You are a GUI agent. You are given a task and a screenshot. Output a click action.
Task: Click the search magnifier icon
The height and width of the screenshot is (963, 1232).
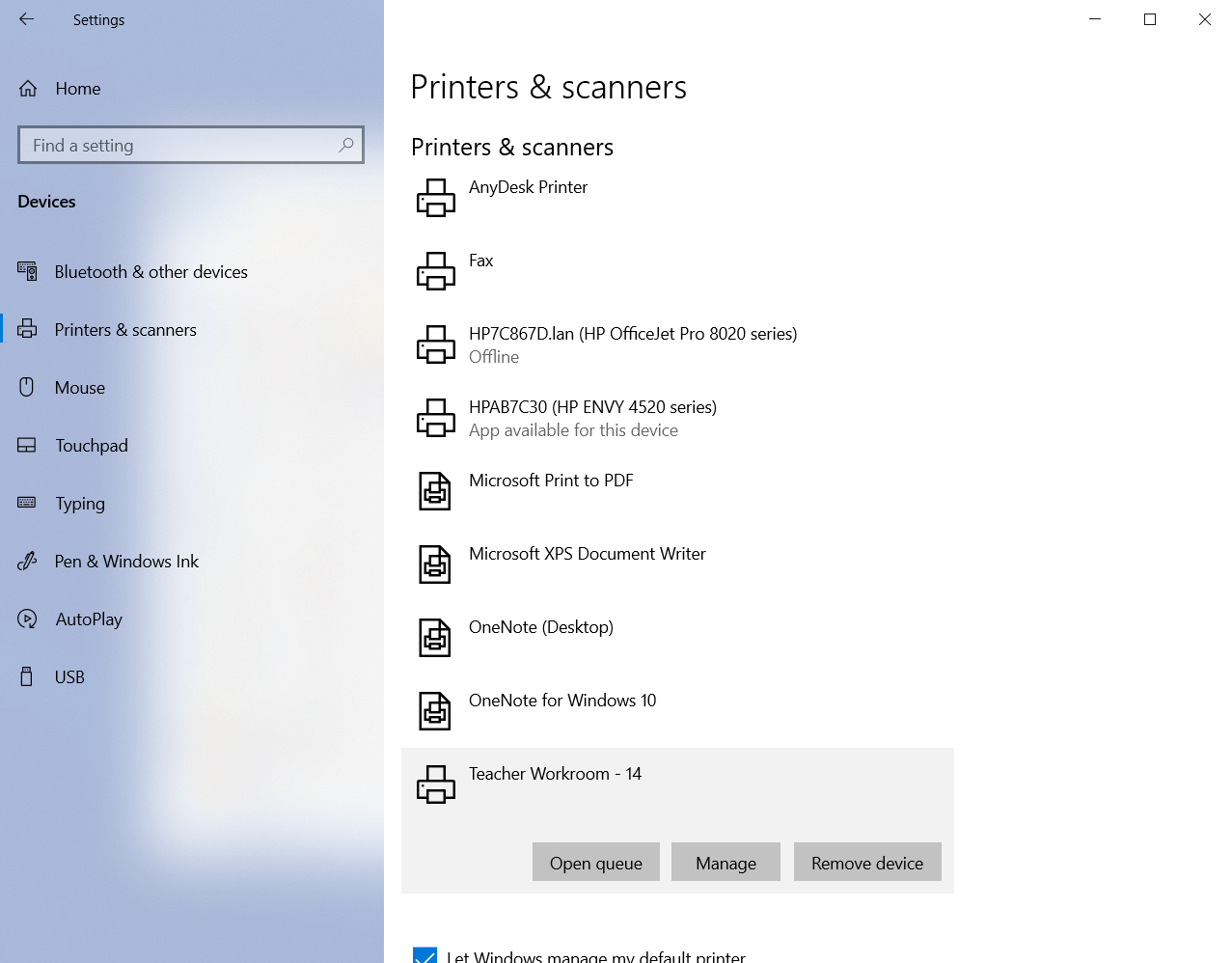[x=346, y=145]
